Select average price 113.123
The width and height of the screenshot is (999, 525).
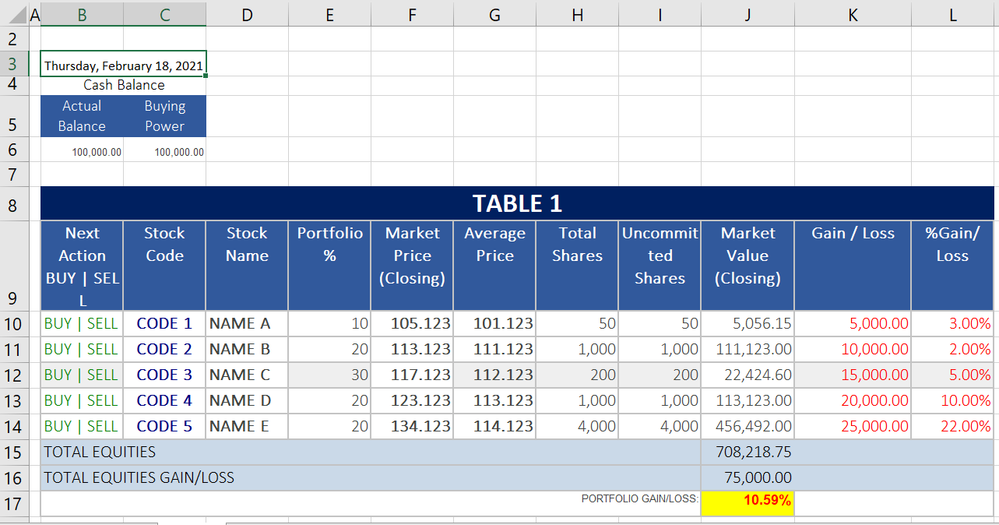(x=494, y=401)
